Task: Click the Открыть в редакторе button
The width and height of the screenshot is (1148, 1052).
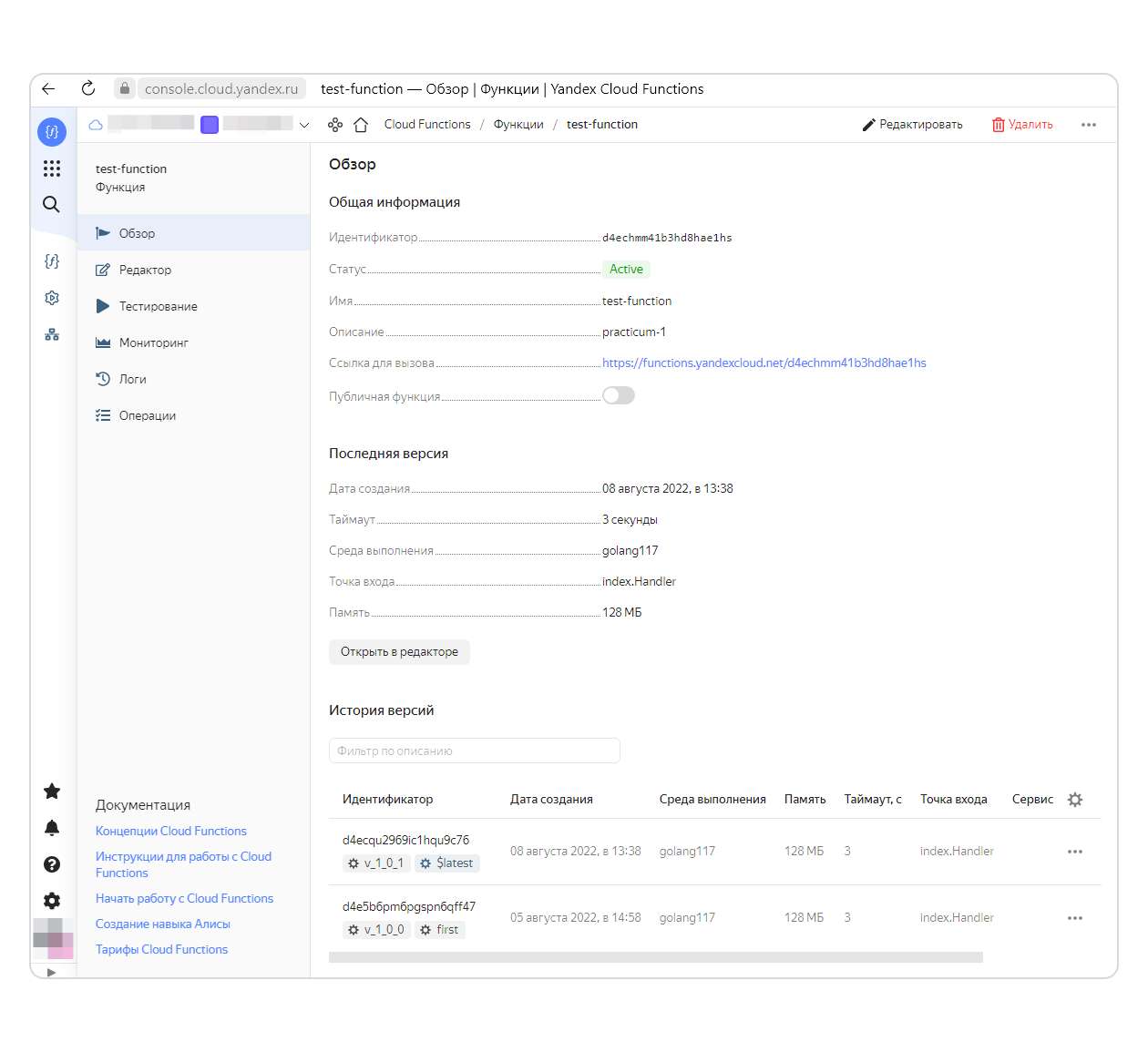Action: [x=399, y=652]
